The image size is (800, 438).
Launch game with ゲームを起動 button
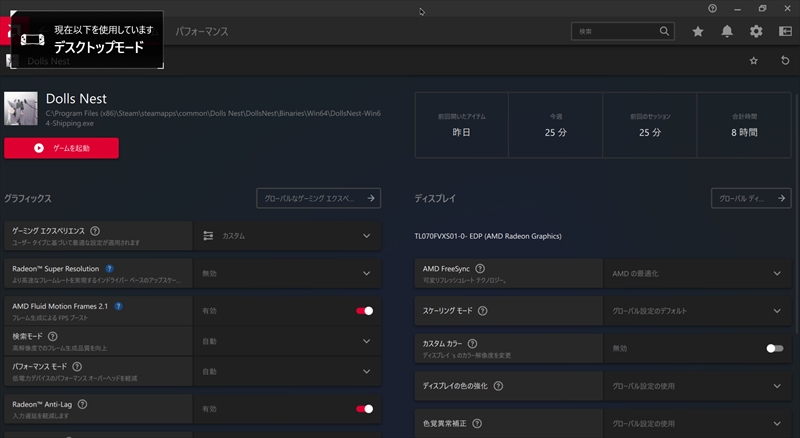[x=61, y=148]
